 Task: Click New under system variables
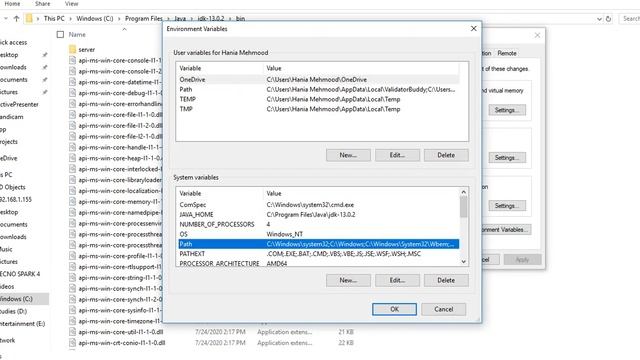(348, 280)
